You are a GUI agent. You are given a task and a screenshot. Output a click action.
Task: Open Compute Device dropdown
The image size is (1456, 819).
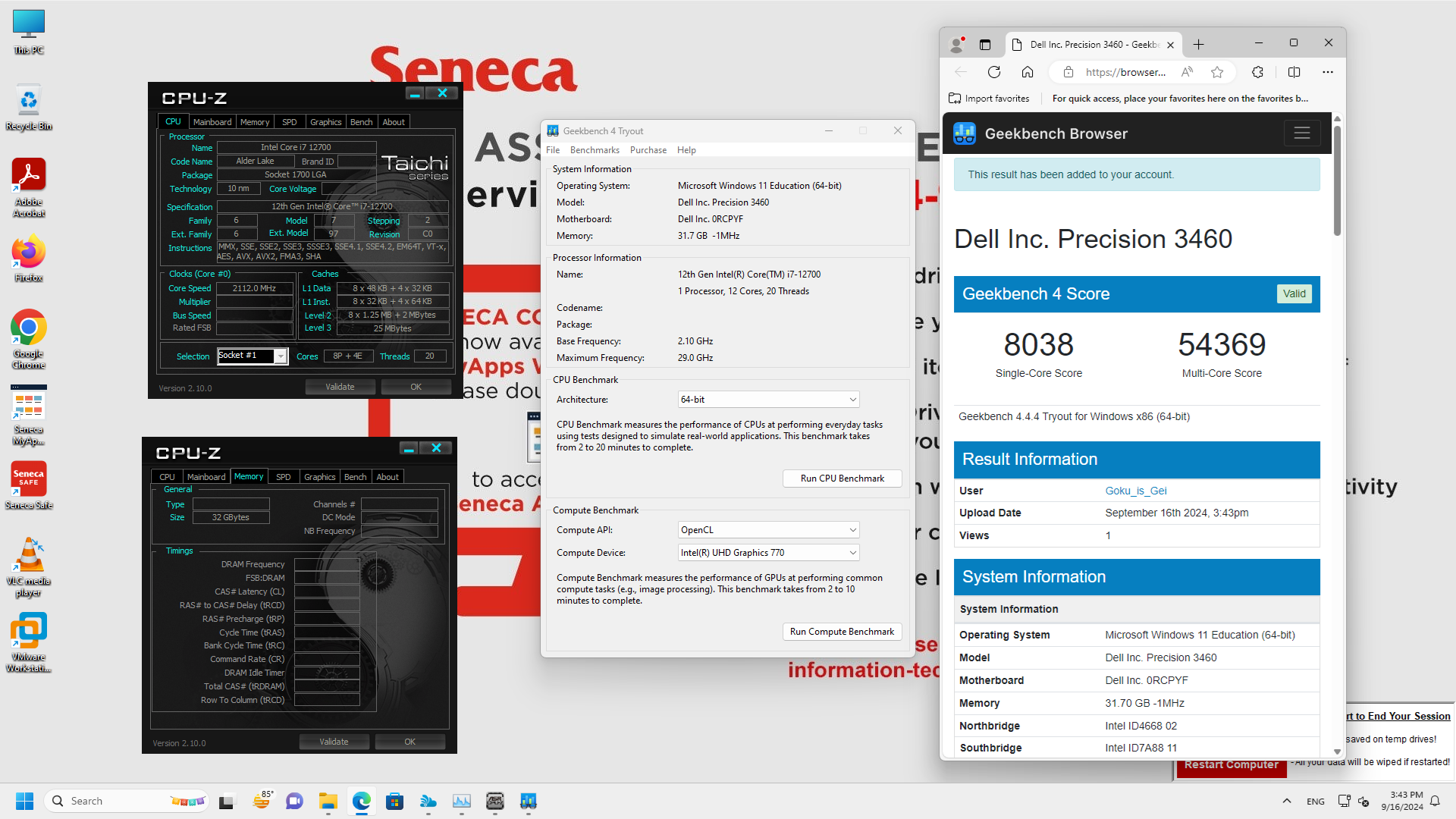coord(768,553)
